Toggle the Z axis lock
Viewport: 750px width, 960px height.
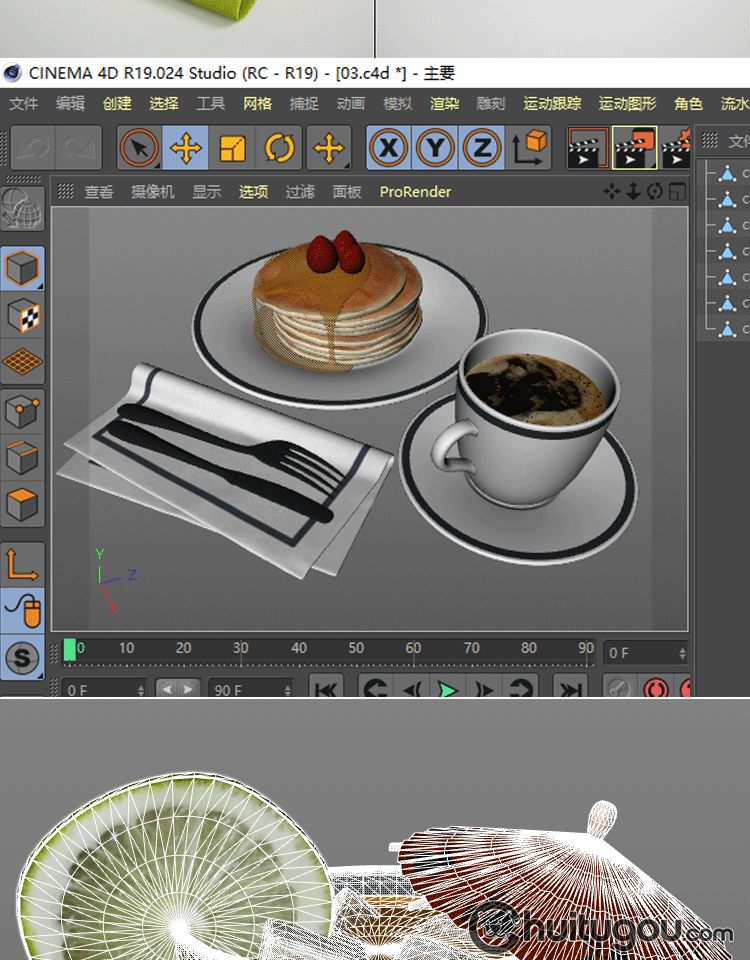click(x=482, y=149)
